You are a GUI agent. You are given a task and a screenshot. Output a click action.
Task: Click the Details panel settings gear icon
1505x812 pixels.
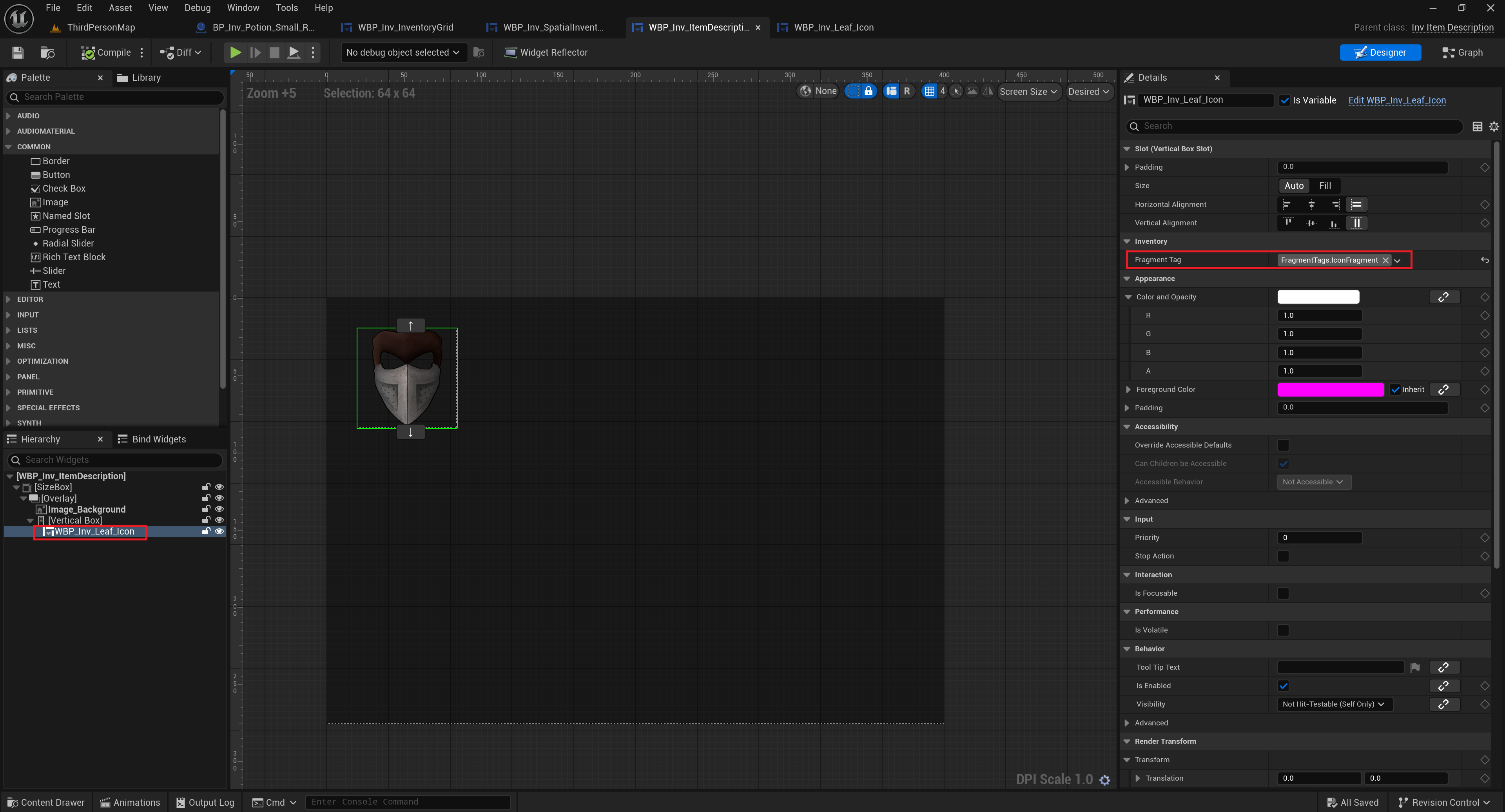coord(1493,126)
